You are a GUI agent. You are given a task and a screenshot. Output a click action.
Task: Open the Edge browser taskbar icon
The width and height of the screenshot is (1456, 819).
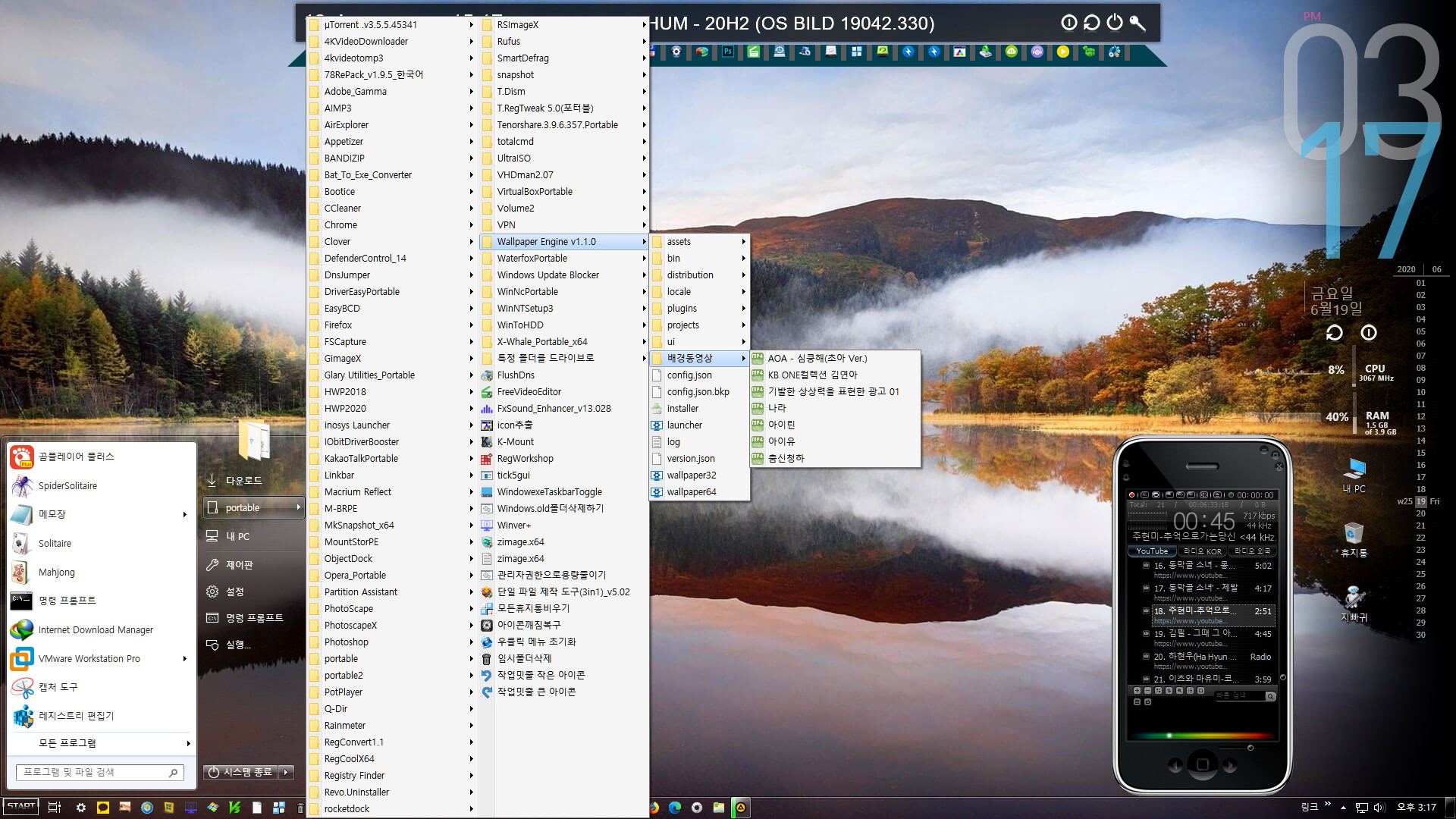tap(675, 807)
